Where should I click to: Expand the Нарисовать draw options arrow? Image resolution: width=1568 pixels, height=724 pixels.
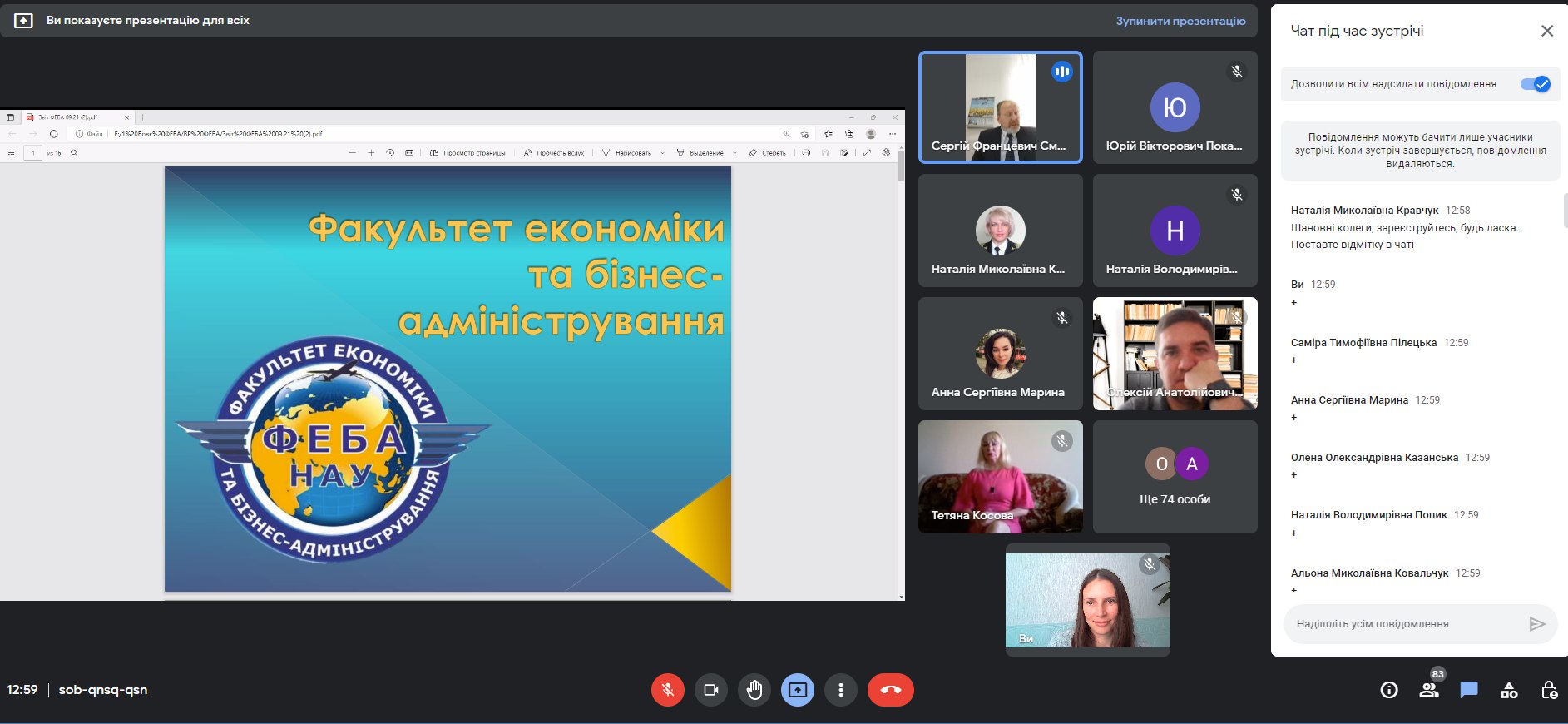pyautogui.click(x=662, y=153)
